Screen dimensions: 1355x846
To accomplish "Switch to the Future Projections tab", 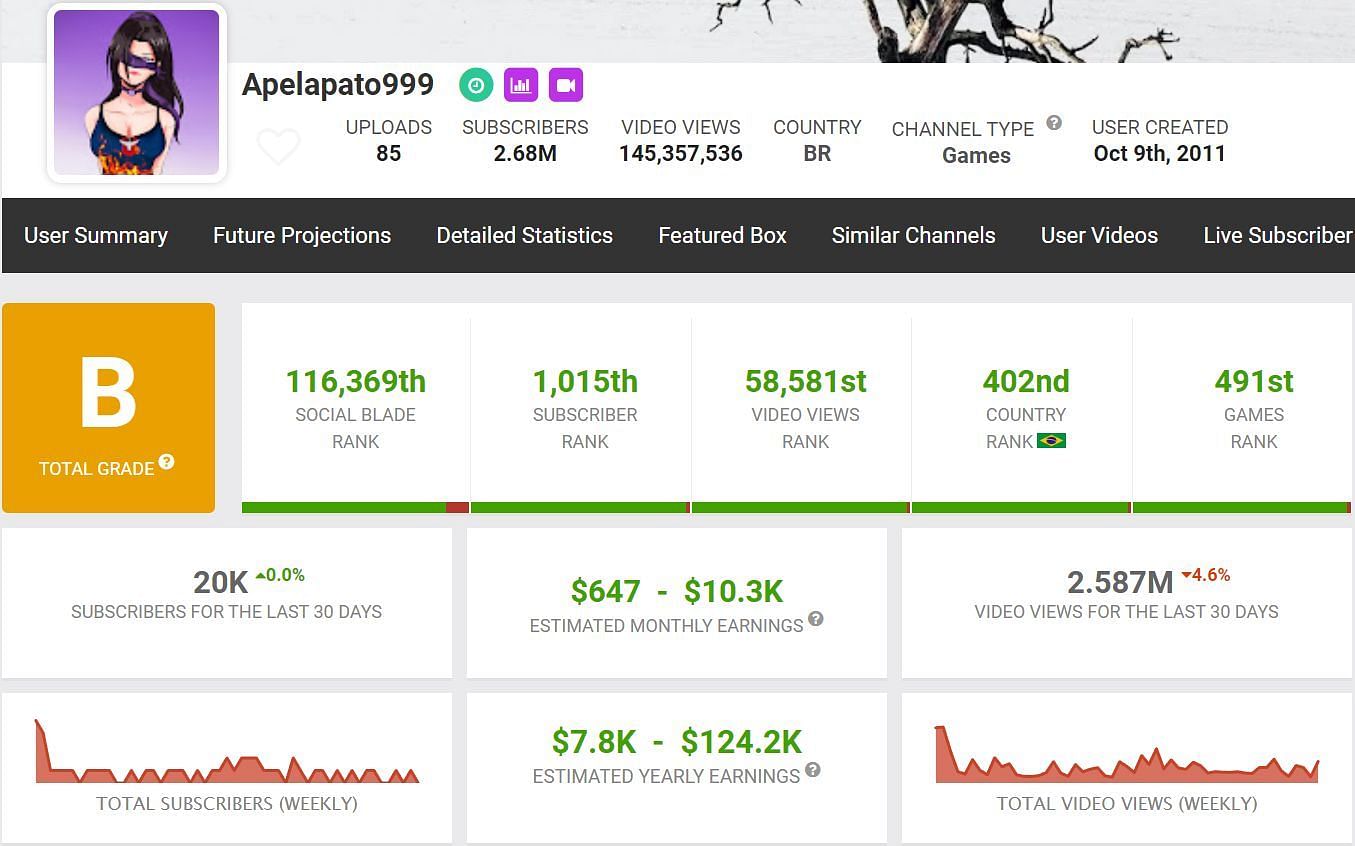I will [x=302, y=236].
